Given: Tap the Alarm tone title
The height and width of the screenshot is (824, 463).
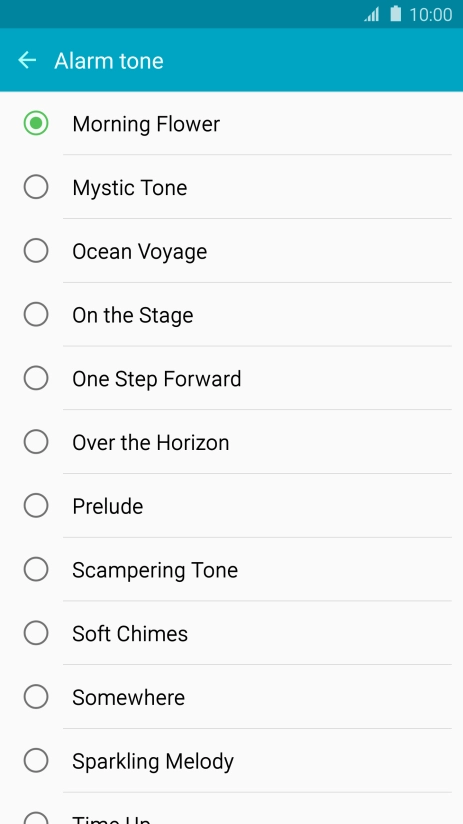Looking at the screenshot, I should (x=109, y=60).
